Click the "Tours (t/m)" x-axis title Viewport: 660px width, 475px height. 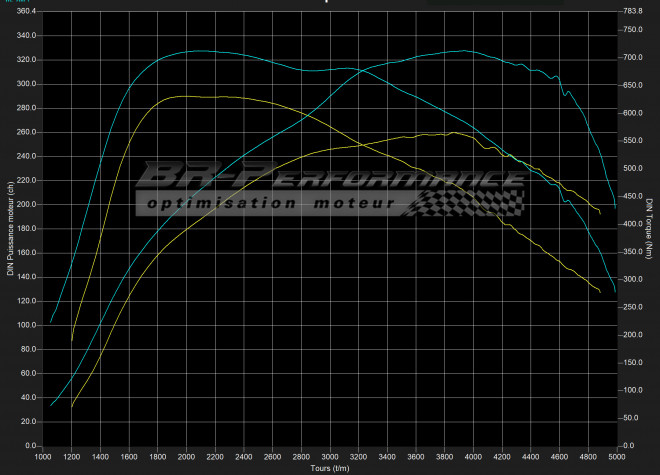329,467
